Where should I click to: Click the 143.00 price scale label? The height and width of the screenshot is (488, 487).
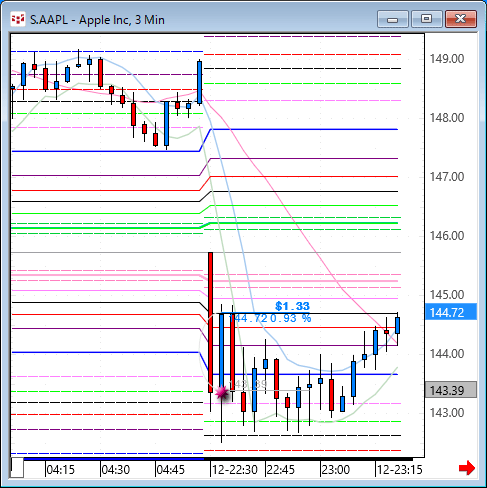(447, 413)
